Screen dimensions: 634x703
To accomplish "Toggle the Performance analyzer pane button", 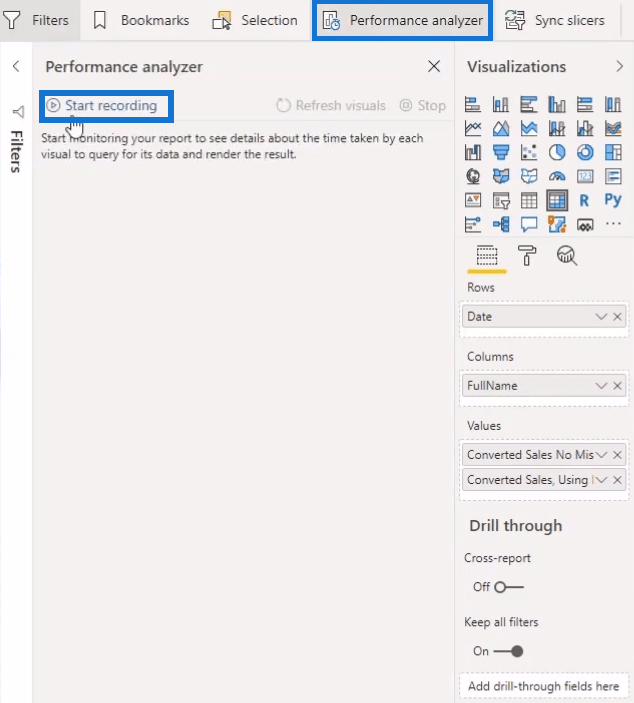I will point(403,20).
